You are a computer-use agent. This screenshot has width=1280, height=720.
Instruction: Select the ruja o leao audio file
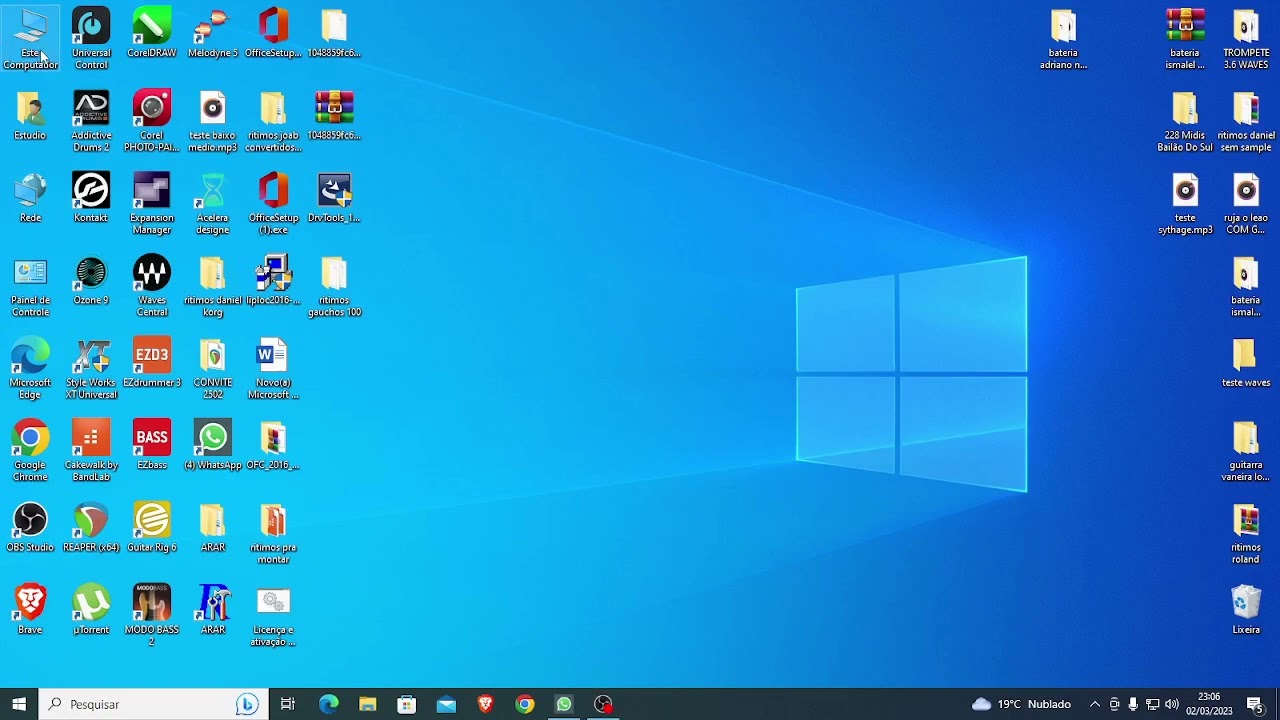click(1246, 204)
